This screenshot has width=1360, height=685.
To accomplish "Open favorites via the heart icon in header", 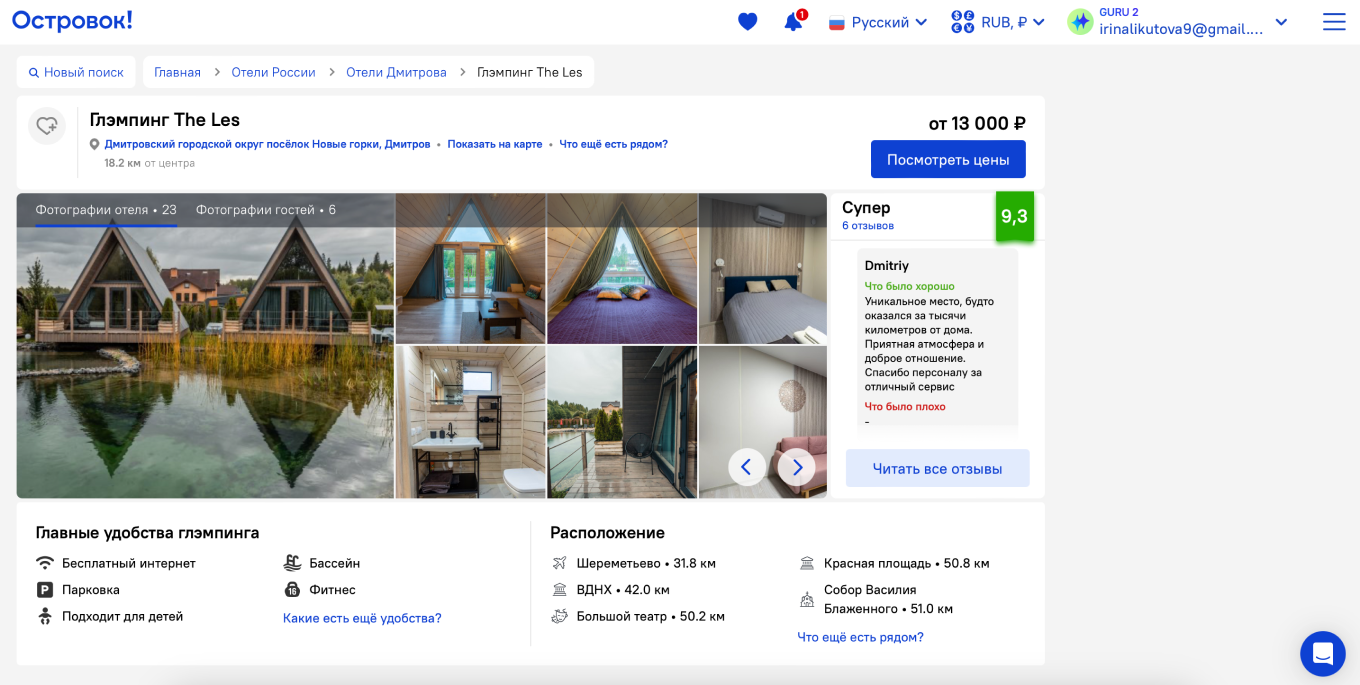I will [x=748, y=22].
